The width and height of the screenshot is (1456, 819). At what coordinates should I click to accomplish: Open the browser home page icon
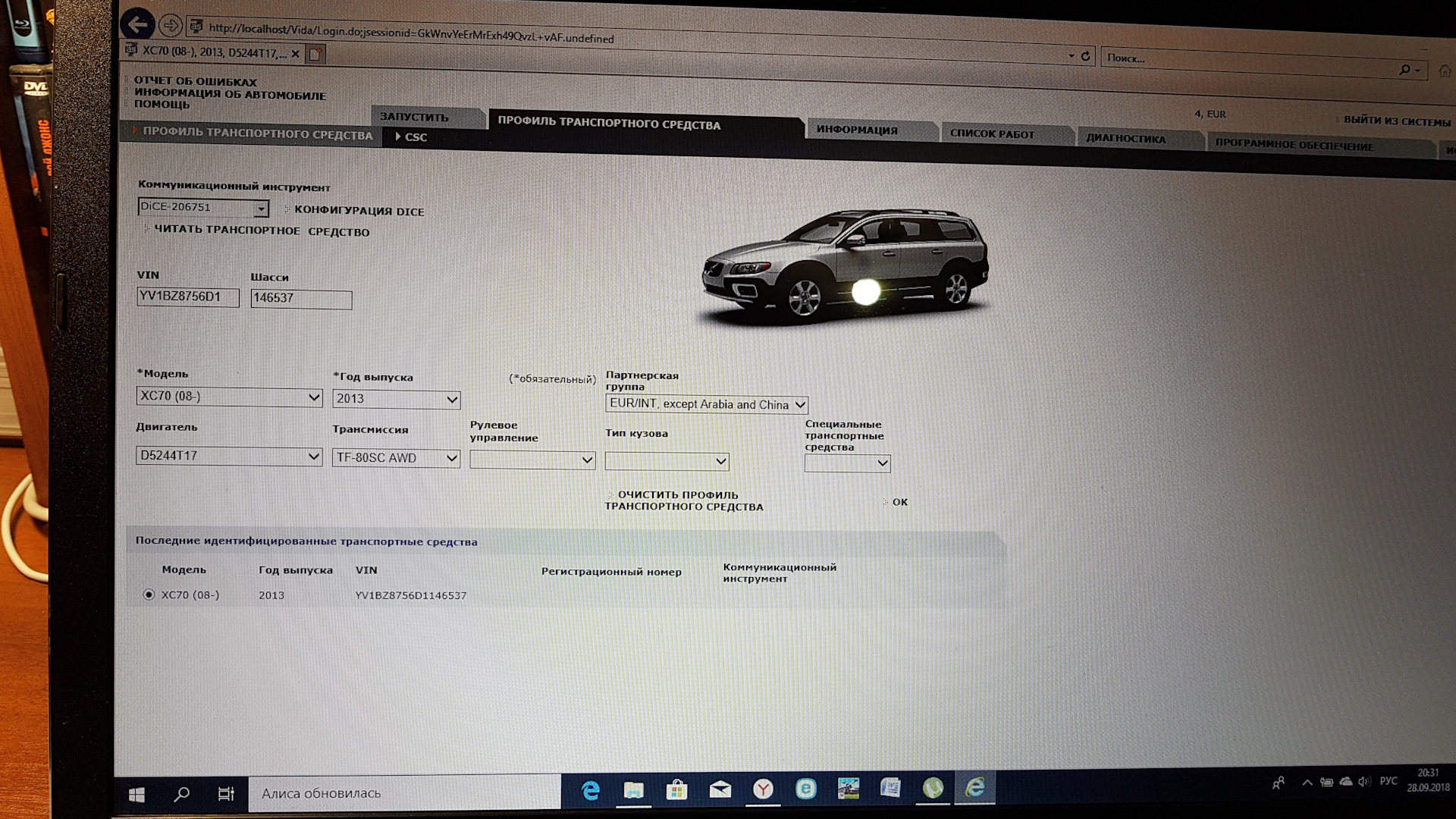coord(1445,71)
